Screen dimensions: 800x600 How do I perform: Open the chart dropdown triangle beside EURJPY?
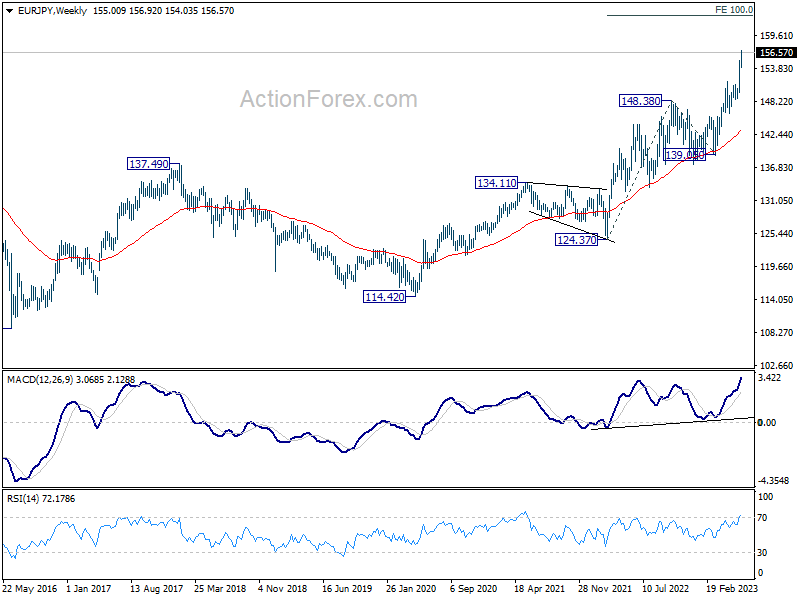pyautogui.click(x=9, y=11)
